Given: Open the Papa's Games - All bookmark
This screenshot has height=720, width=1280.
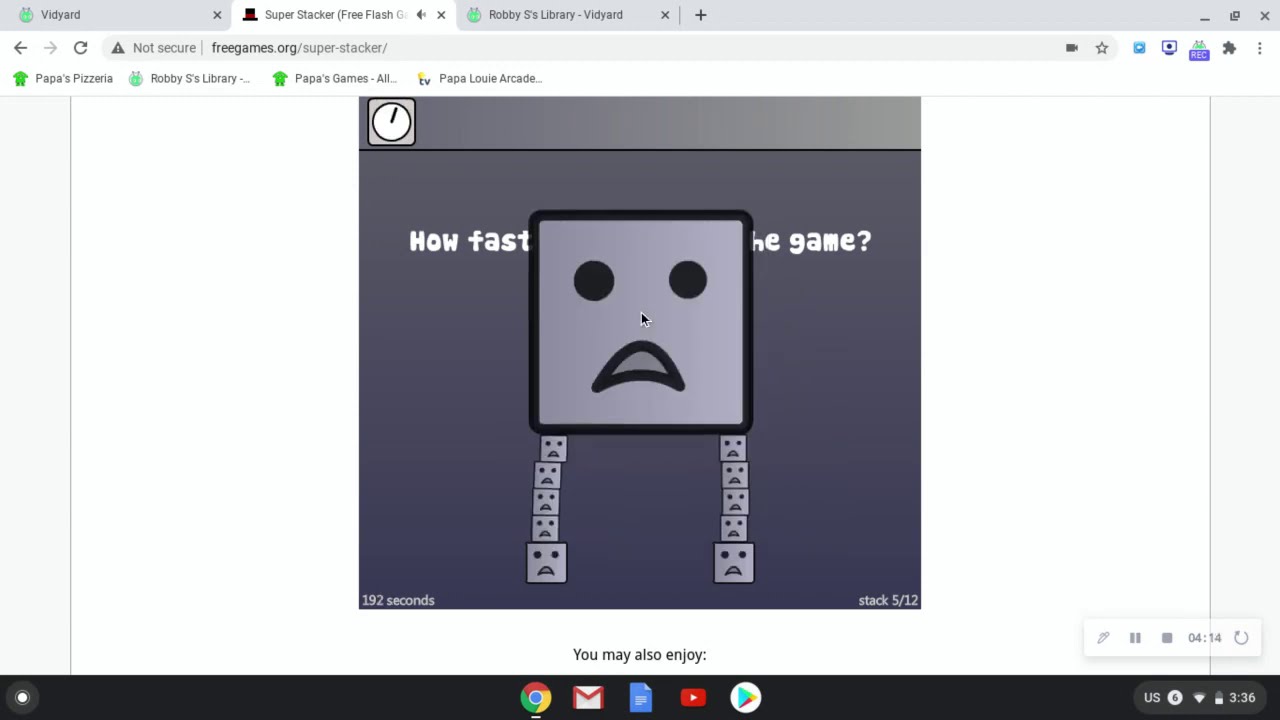Looking at the screenshot, I should 334,78.
